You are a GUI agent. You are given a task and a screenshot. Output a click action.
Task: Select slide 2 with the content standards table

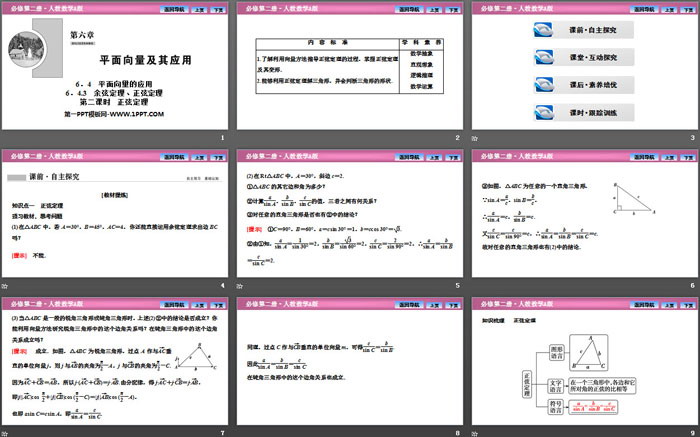click(350, 66)
